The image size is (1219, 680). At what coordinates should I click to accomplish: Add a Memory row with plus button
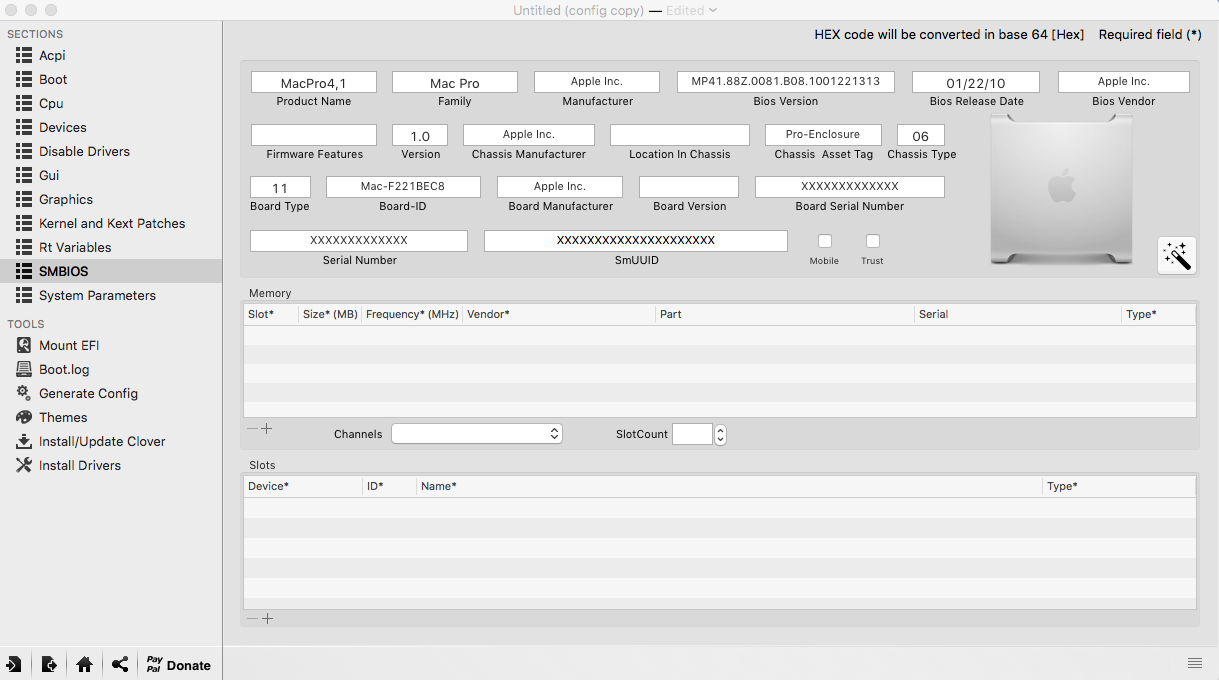pos(267,429)
